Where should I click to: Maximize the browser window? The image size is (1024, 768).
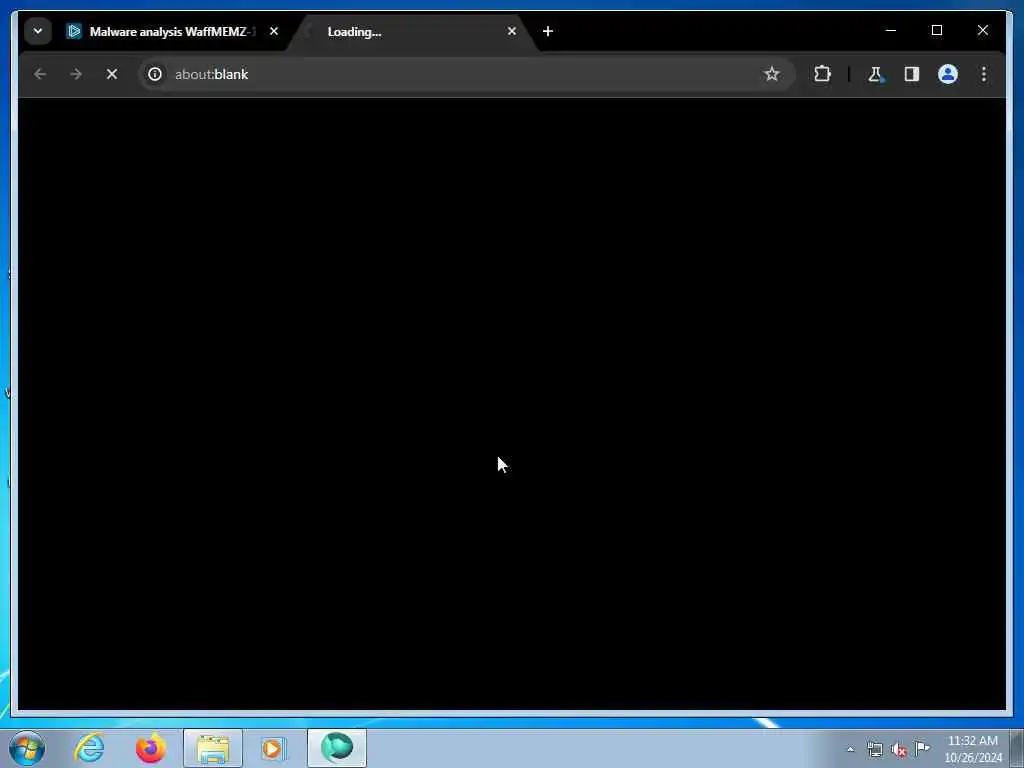(x=937, y=31)
